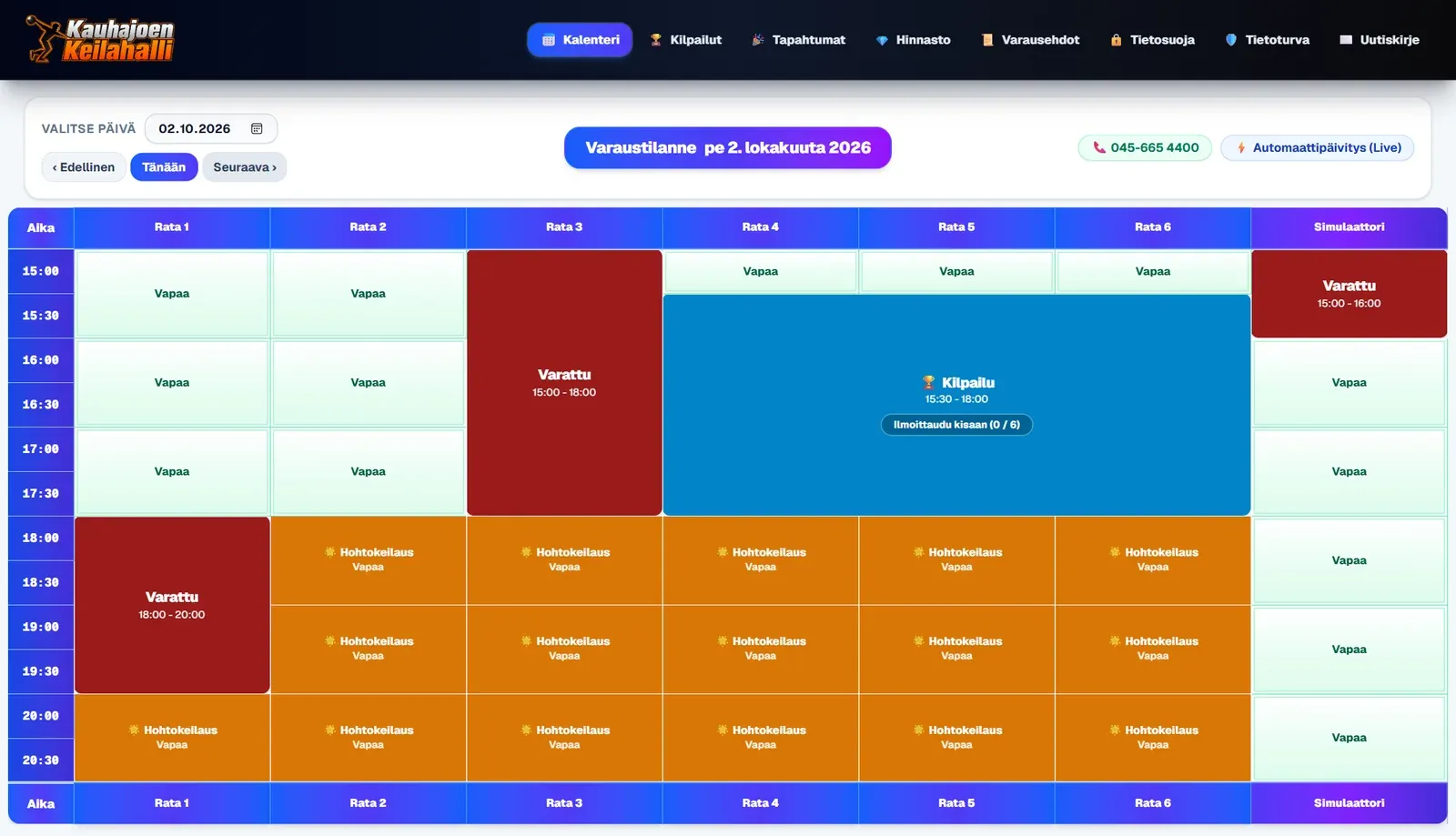This screenshot has height=836, width=1456.
Task: Select Vapaa slot on Rata 1 at 15:00
Action: pyautogui.click(x=172, y=294)
